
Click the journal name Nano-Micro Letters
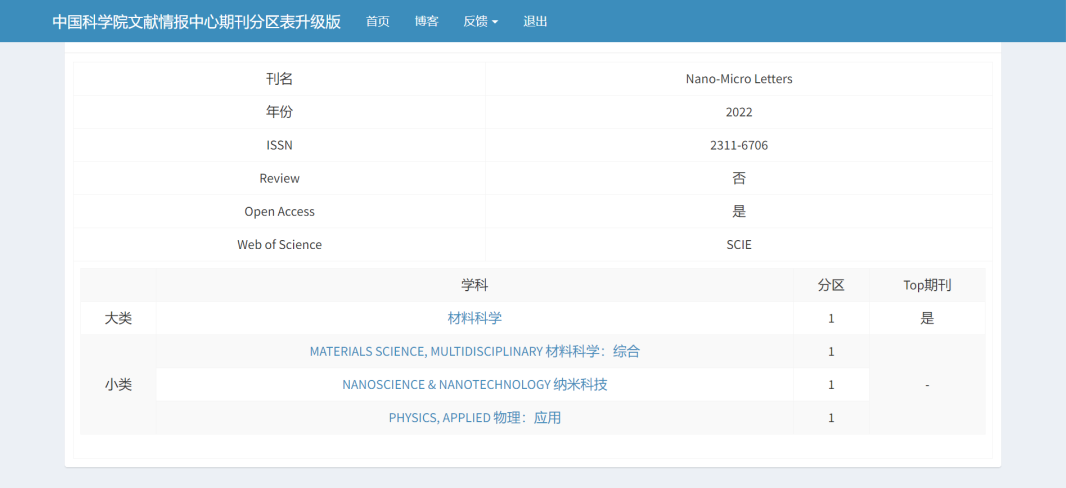pyautogui.click(x=739, y=79)
